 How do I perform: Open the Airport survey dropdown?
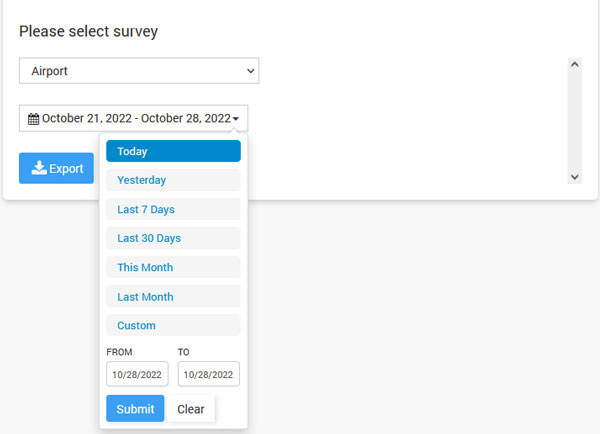coord(139,71)
